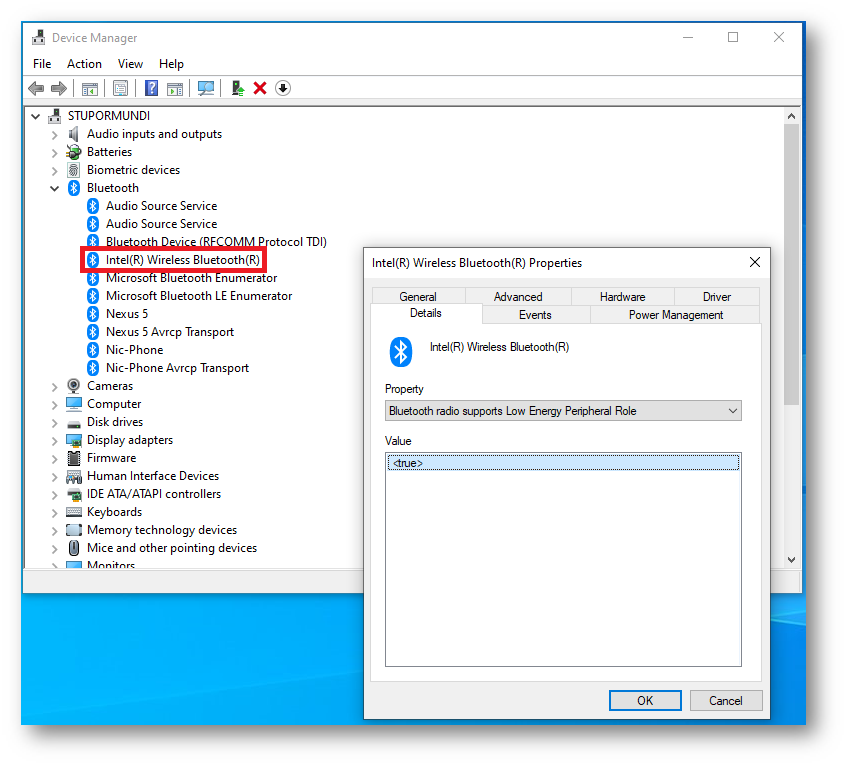Expand the Keyboards node
This screenshot has height=767, width=848.
pyautogui.click(x=55, y=513)
